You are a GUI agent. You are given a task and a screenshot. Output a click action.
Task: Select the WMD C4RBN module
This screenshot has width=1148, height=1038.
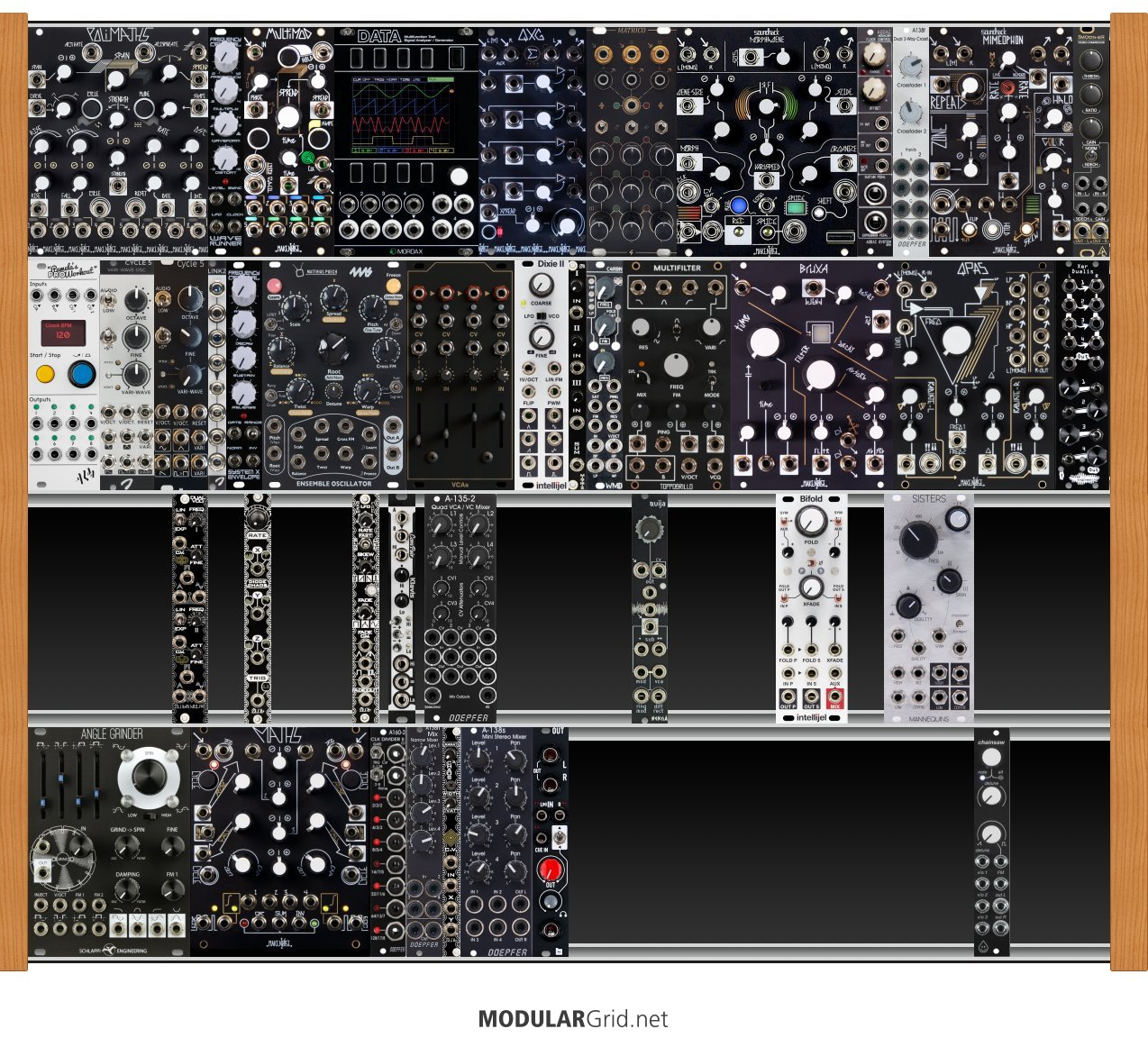(605, 376)
